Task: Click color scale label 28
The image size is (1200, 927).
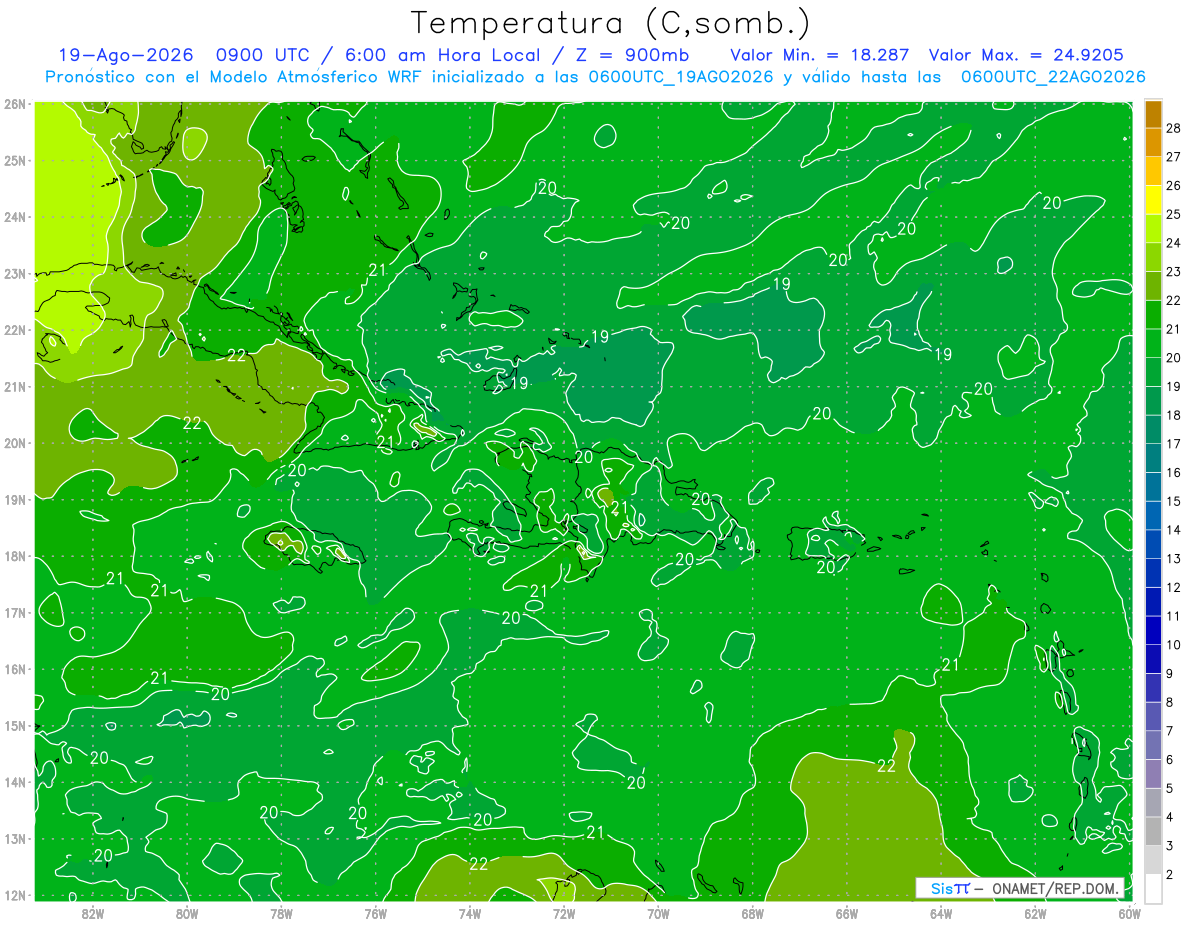Action: pos(1173,128)
